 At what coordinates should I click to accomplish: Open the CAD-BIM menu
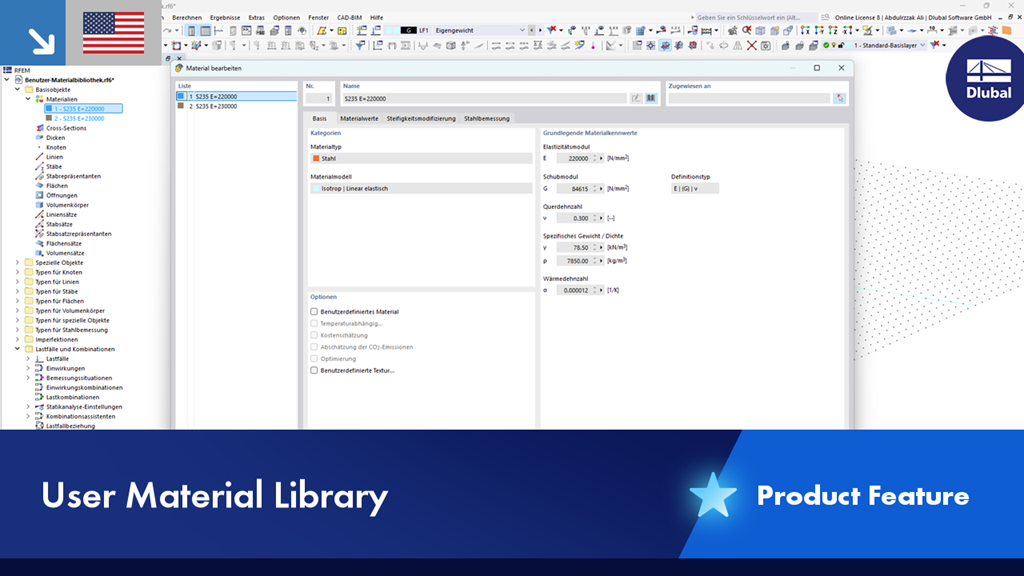click(349, 18)
